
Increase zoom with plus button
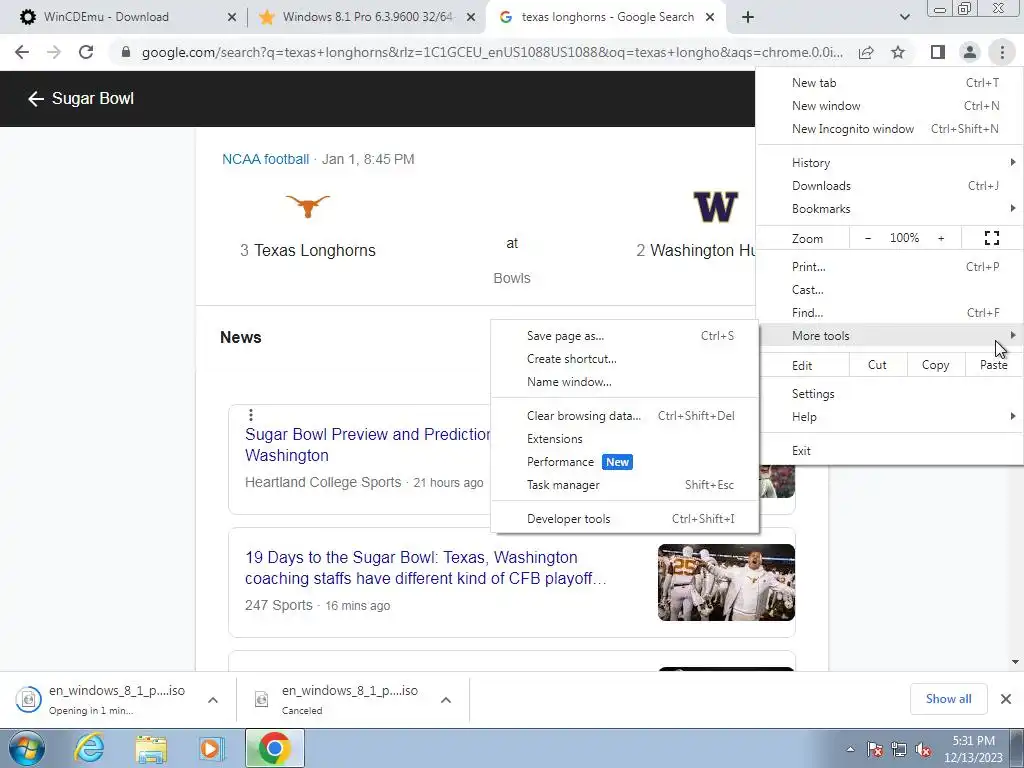(941, 238)
